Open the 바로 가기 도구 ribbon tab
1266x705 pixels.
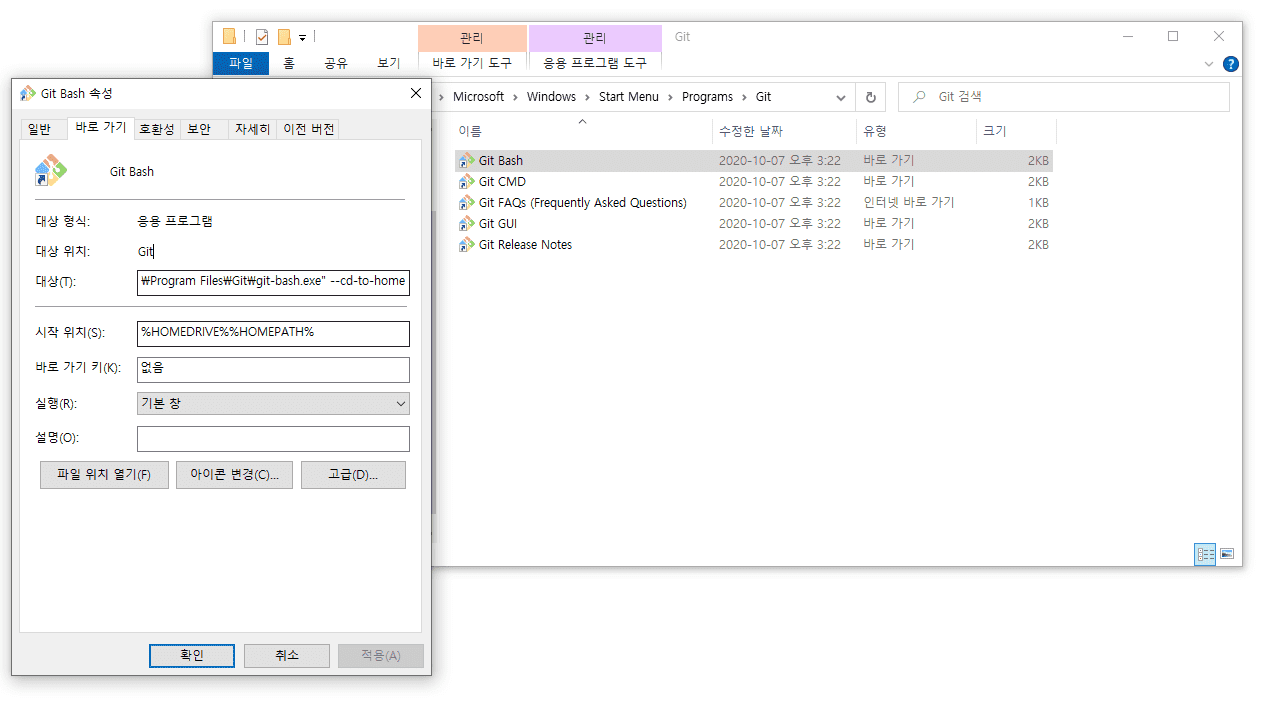(472, 63)
